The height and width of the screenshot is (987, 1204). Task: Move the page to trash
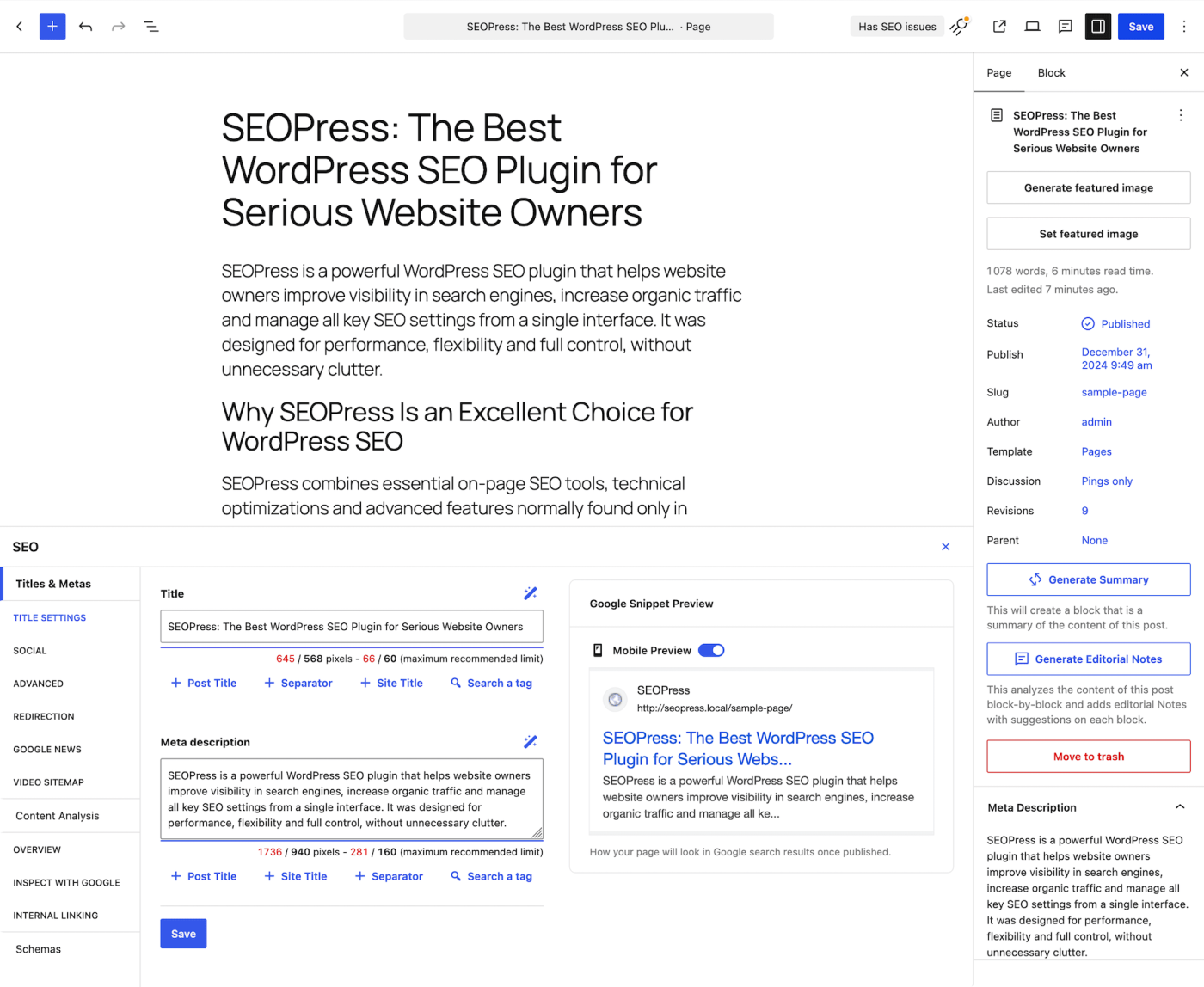[x=1089, y=757]
